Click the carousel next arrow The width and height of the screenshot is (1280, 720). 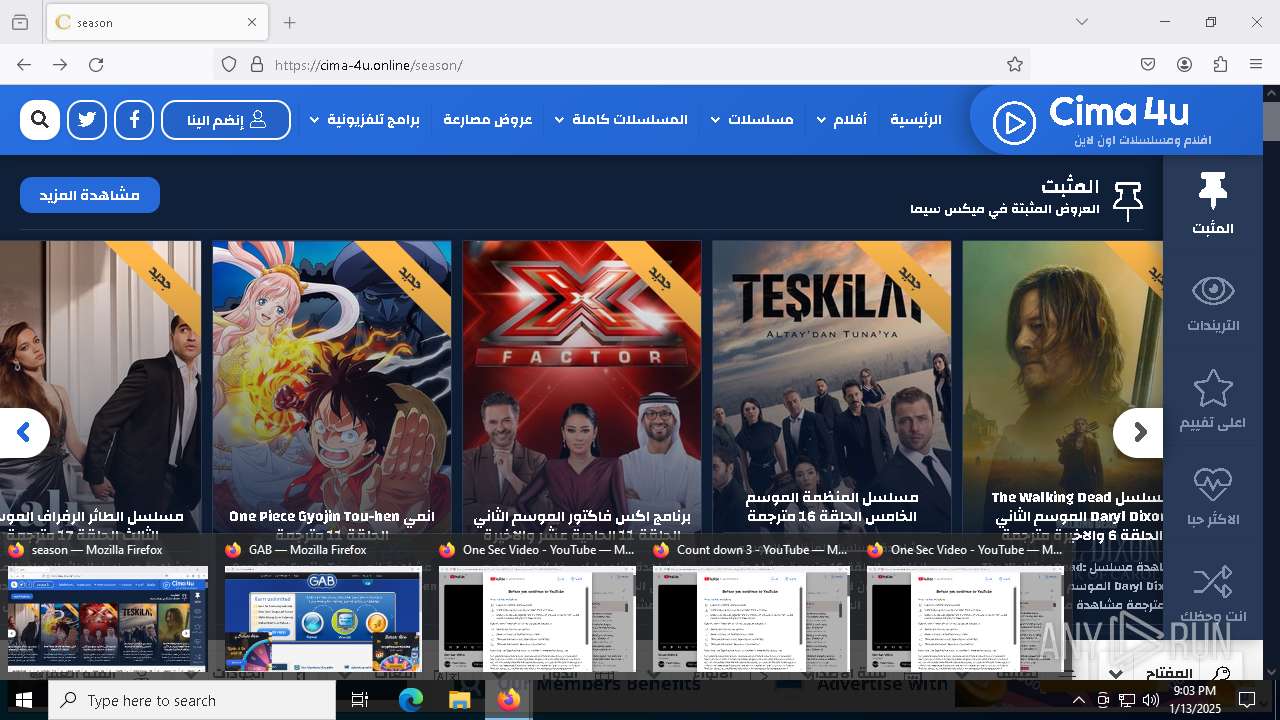1139,433
